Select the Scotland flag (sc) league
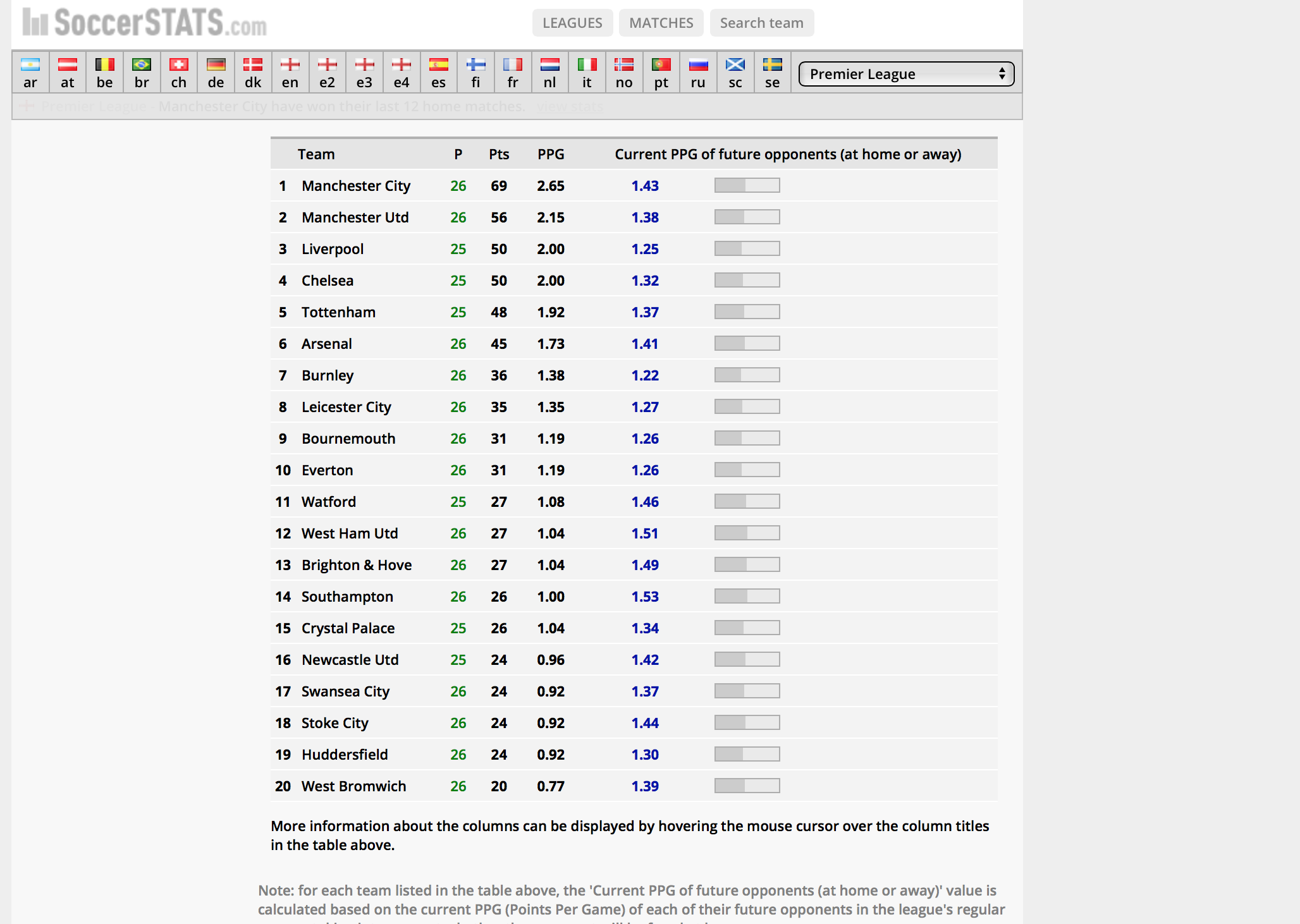 (735, 73)
